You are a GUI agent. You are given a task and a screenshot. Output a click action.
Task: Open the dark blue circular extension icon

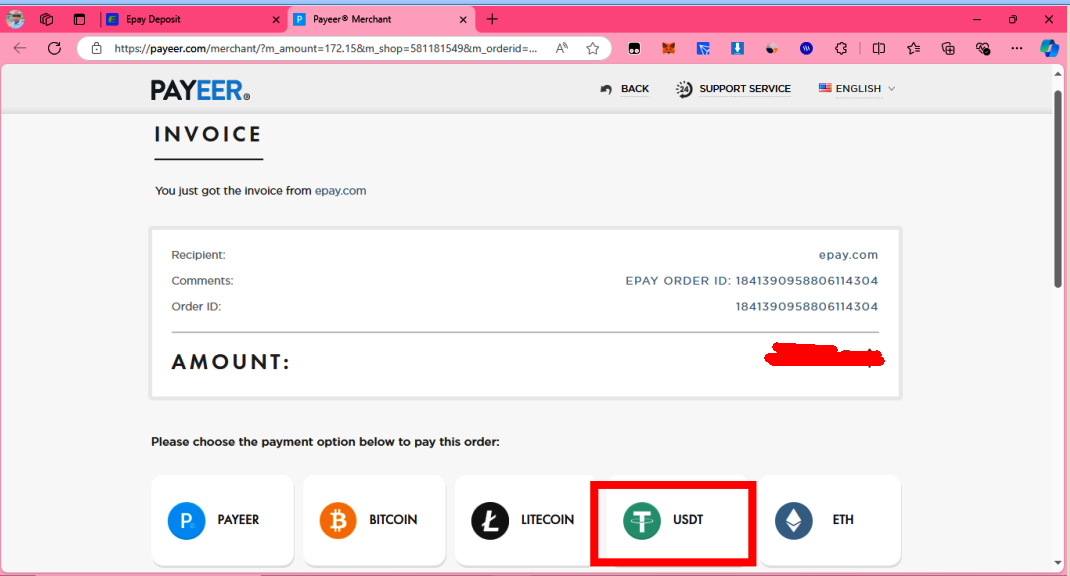point(807,48)
